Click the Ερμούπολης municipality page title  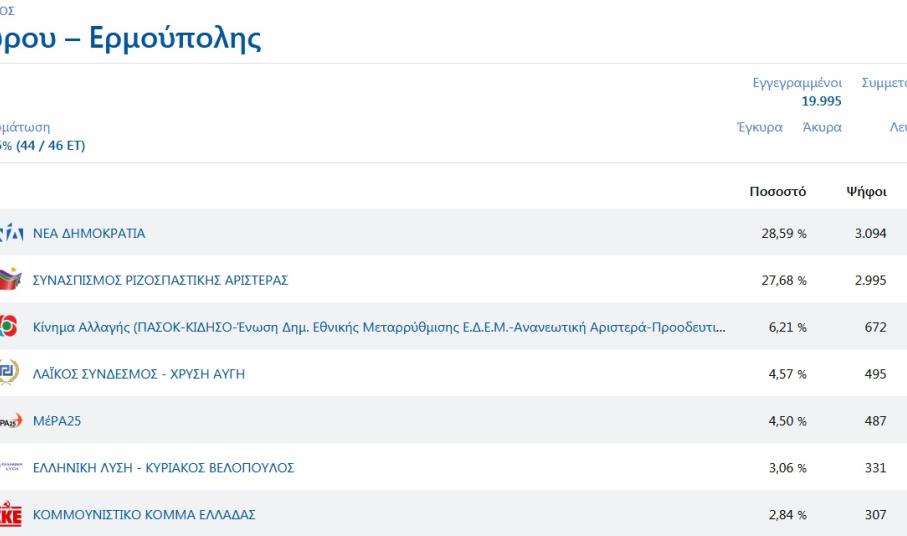[130, 38]
